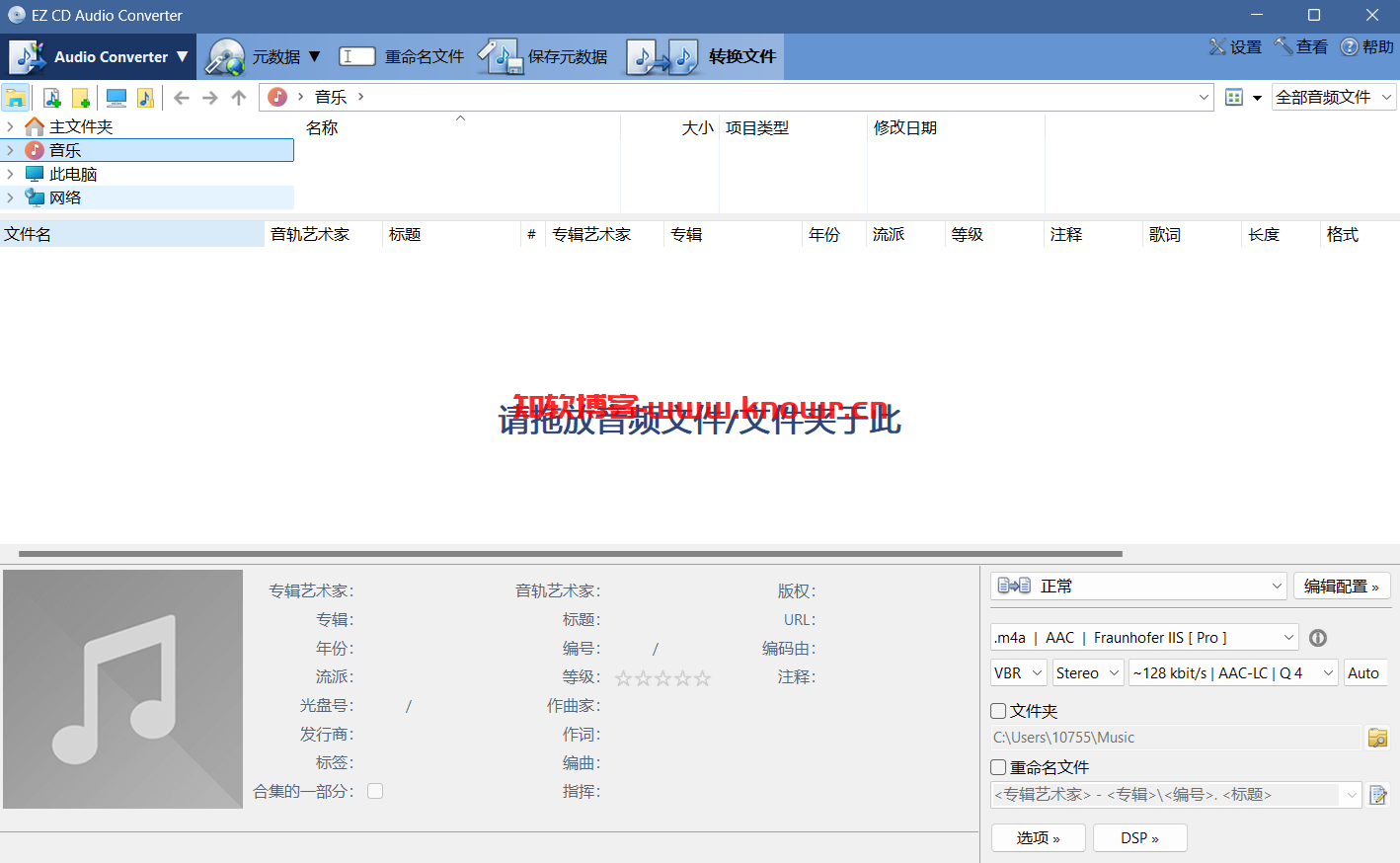1400x863 pixels.
Task: Click the 标题 column header
Action: [x=451, y=234]
